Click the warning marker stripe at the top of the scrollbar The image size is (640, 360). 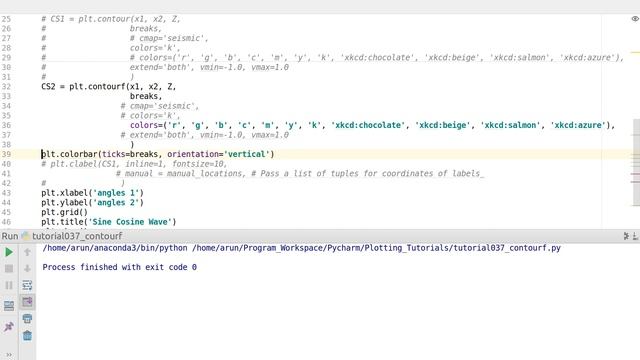(x=635, y=52)
